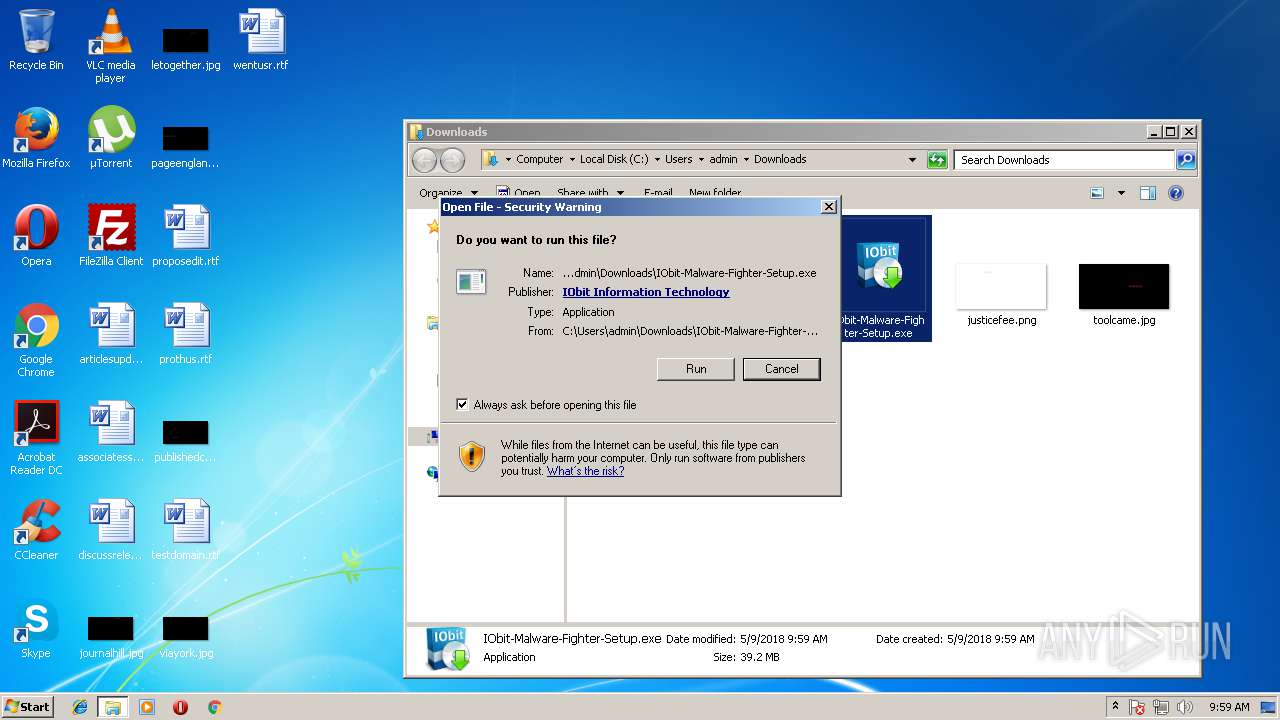The width and height of the screenshot is (1280, 720).
Task: Select VLC media player desktop shortcut
Action: (111, 46)
